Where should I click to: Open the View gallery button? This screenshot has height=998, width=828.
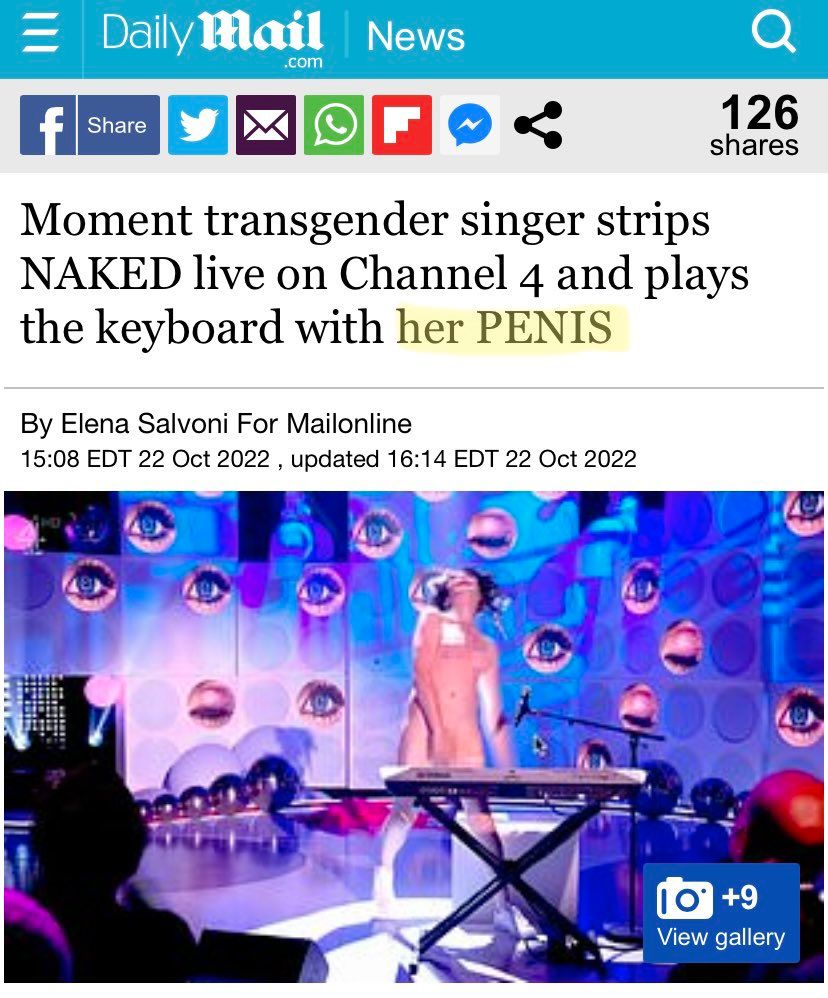721,938
